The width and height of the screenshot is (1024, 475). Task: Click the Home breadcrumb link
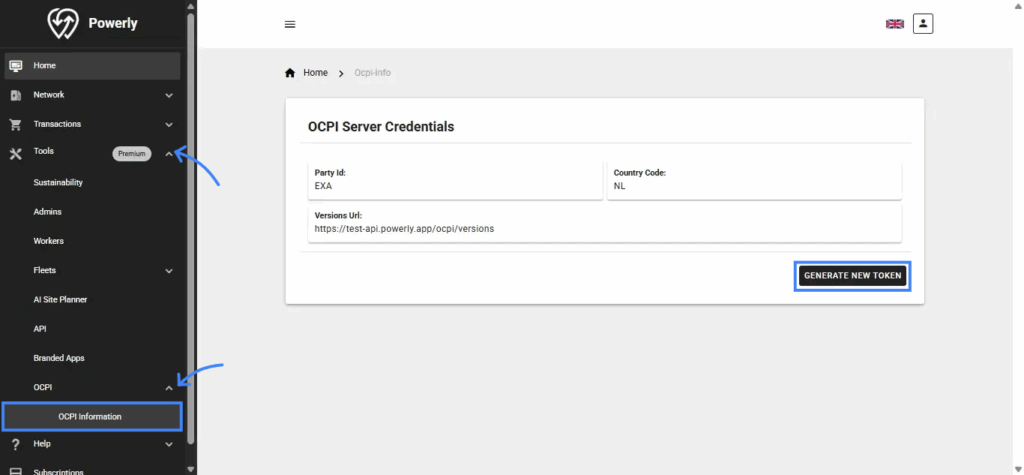point(315,73)
